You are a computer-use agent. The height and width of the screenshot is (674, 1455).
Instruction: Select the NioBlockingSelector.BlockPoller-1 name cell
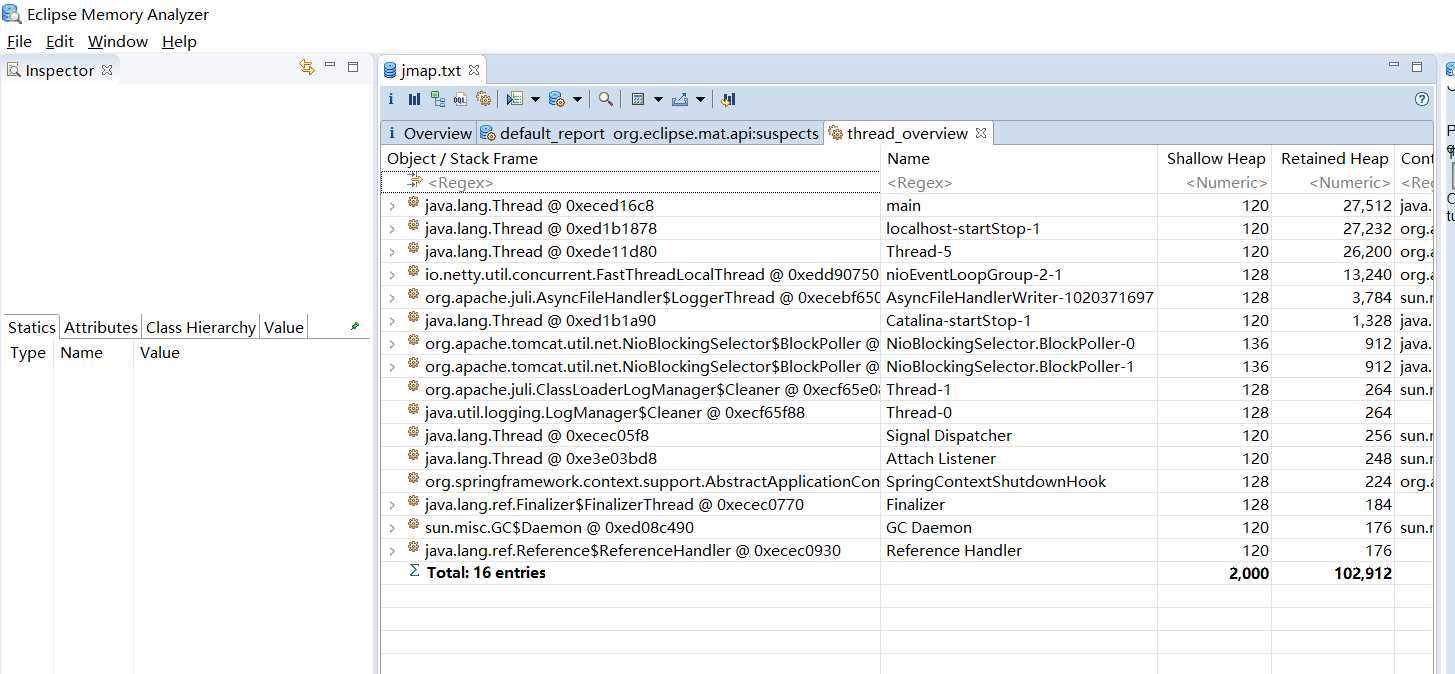[x=1010, y=366]
